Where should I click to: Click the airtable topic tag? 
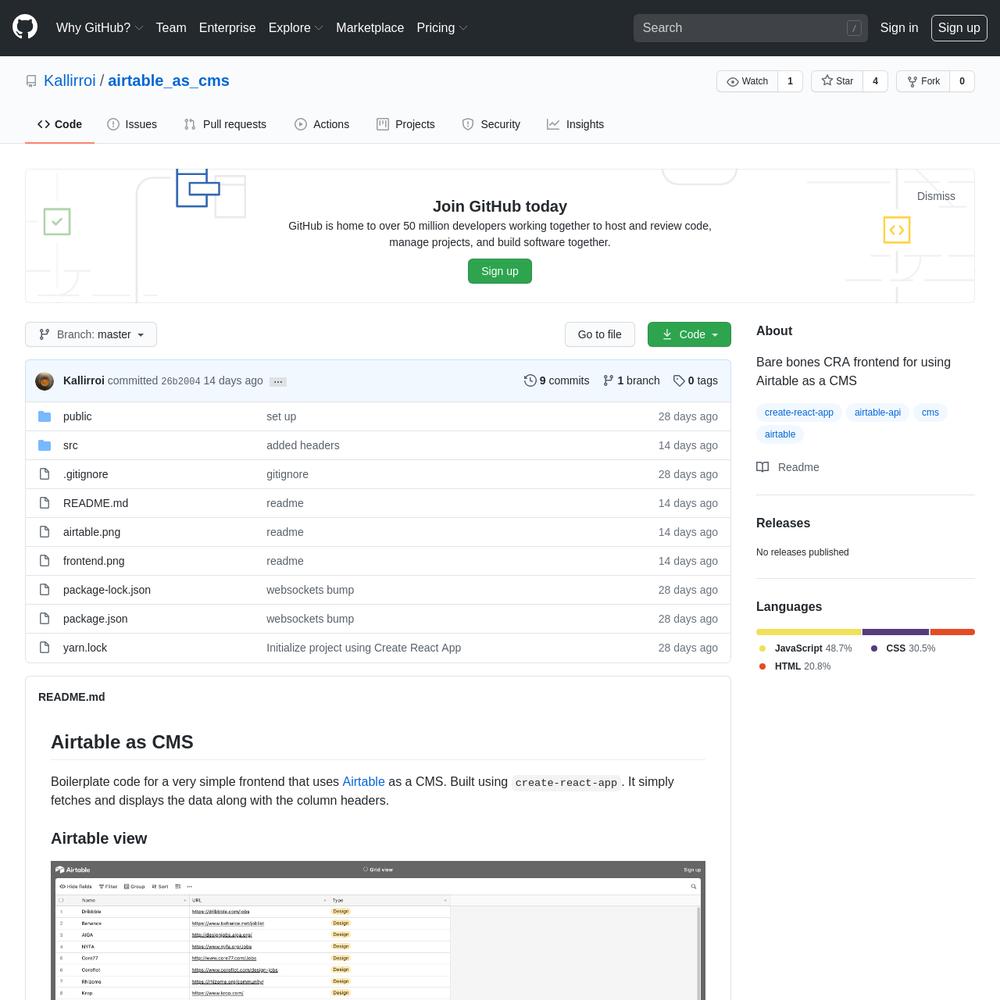[x=780, y=434]
